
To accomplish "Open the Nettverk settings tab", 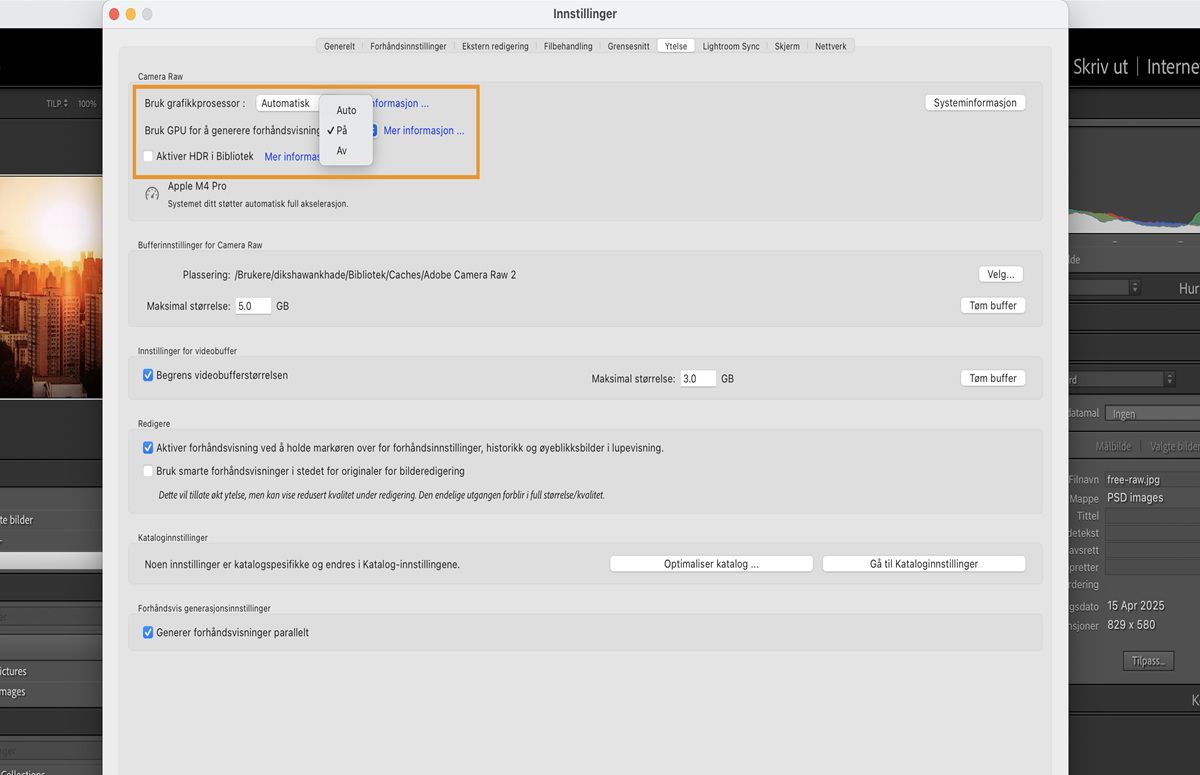I will point(831,45).
